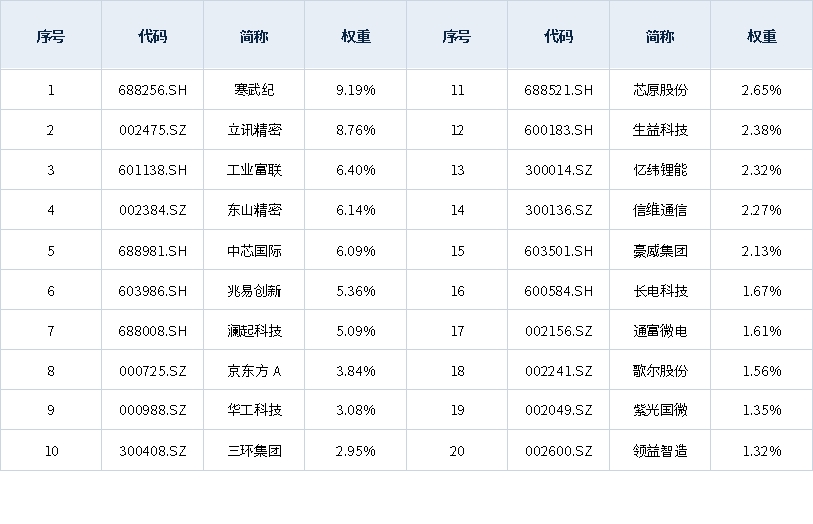The height and width of the screenshot is (524, 813).
Task: Click the stock code 688981.SH
Action: coord(152,251)
